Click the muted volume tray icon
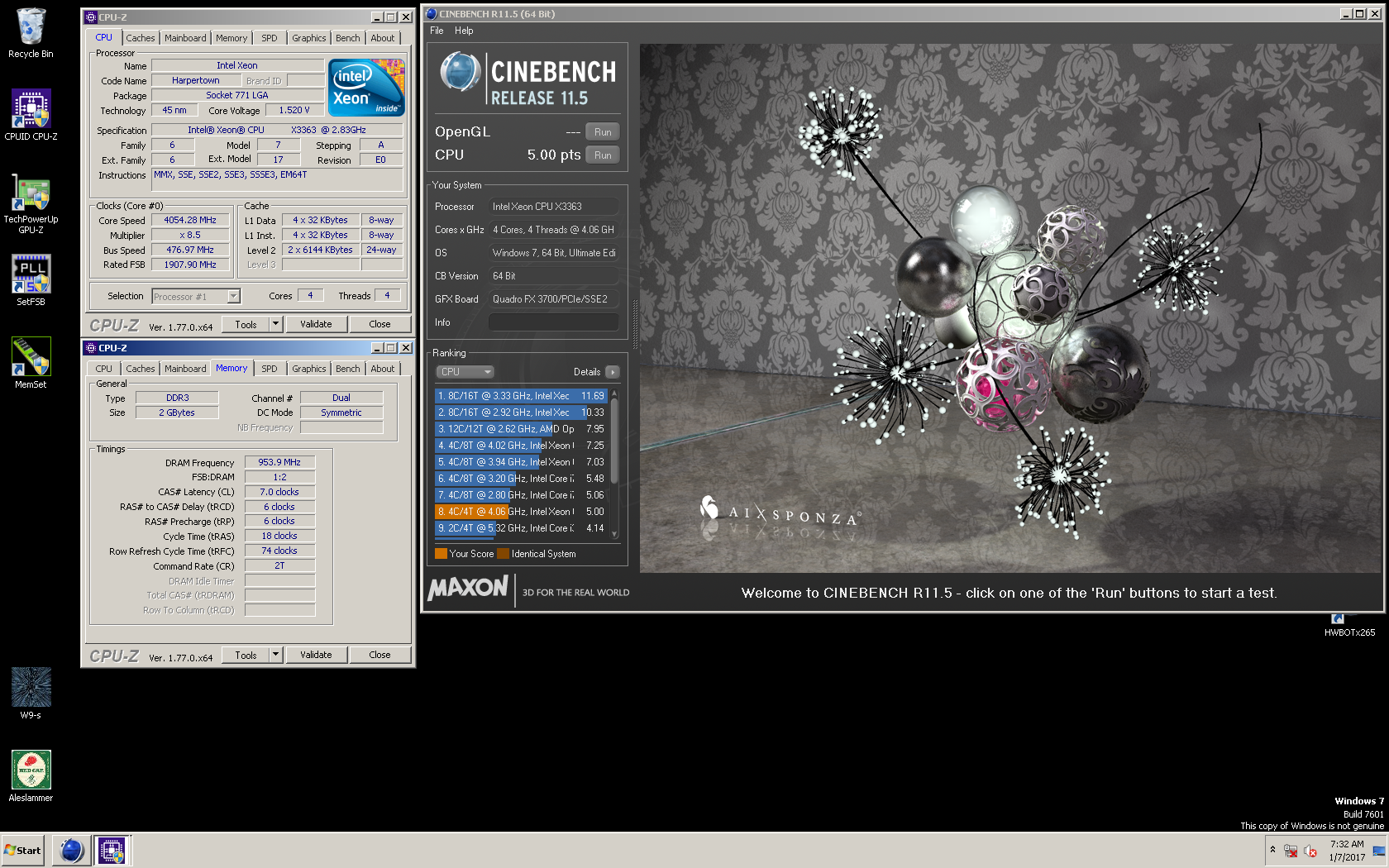Screen dimensions: 1389x868 tap(1310, 851)
